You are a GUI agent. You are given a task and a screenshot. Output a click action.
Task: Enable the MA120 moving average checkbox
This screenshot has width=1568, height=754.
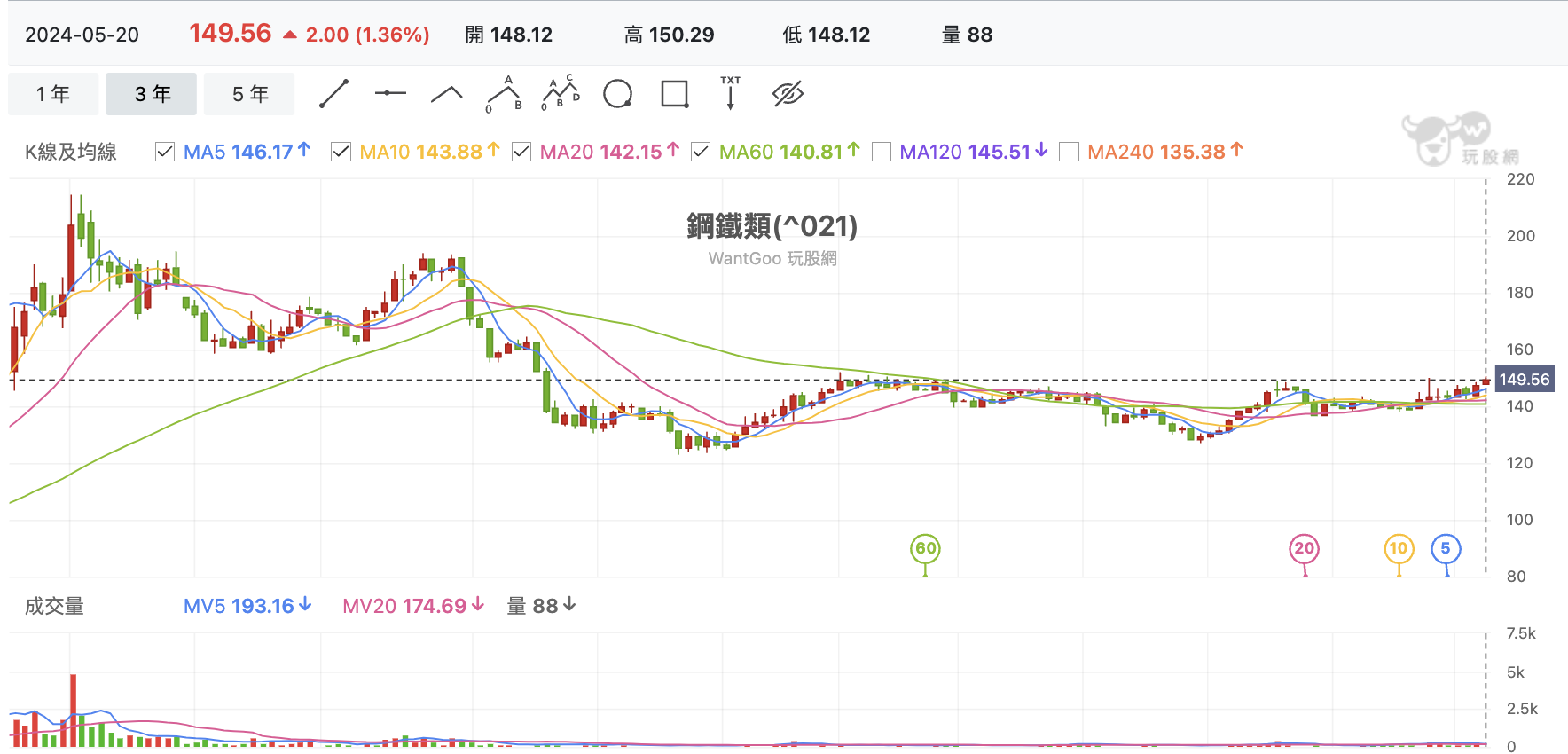point(882,152)
